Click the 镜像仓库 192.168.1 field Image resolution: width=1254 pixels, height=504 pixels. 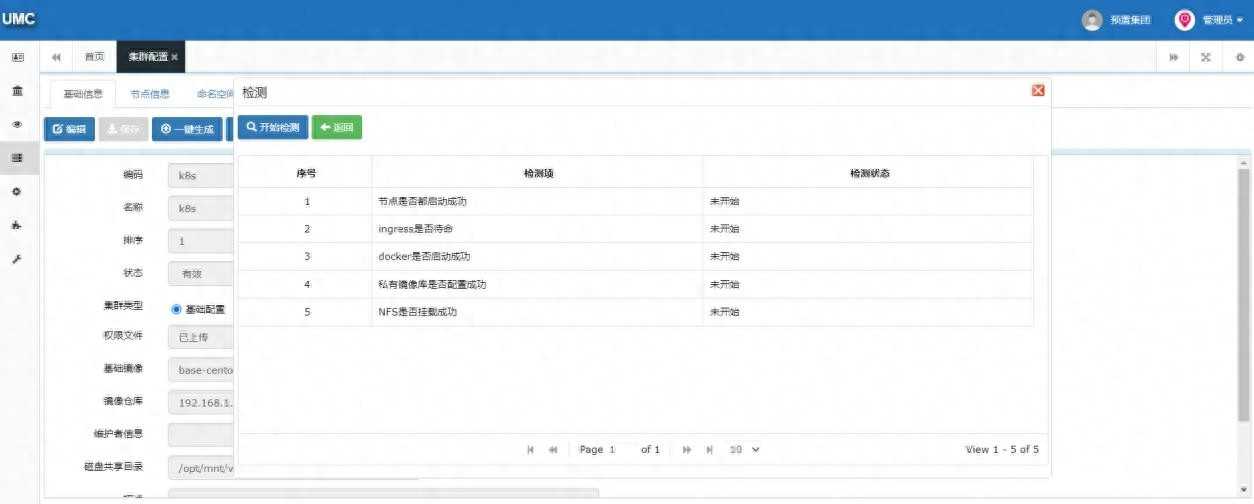202,402
